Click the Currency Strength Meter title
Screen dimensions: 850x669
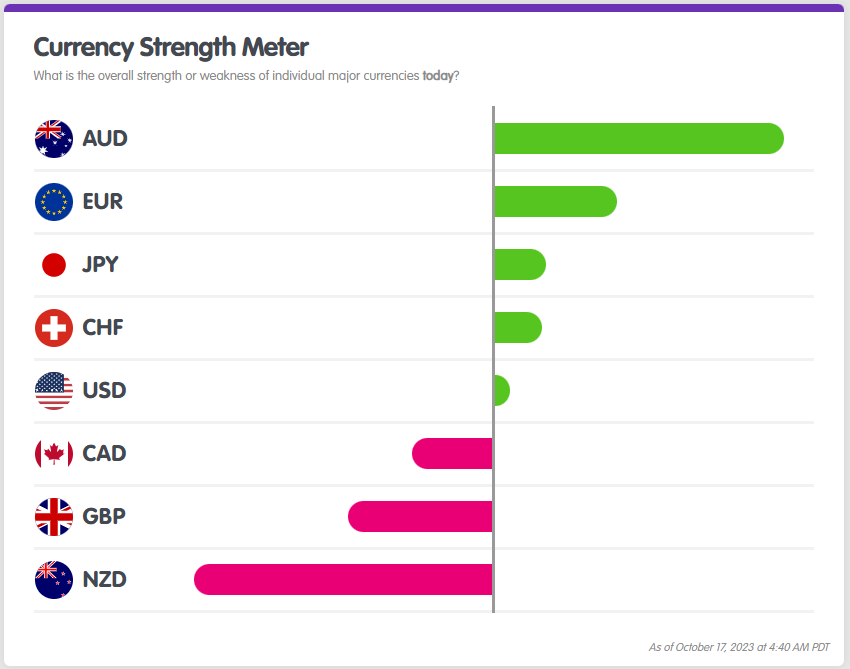[x=171, y=47]
